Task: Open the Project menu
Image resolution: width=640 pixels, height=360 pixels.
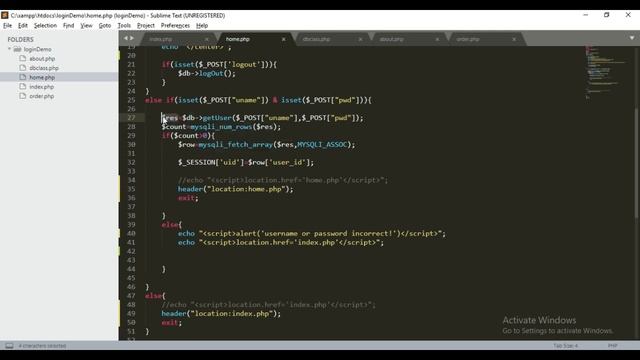Action: pos(146,25)
